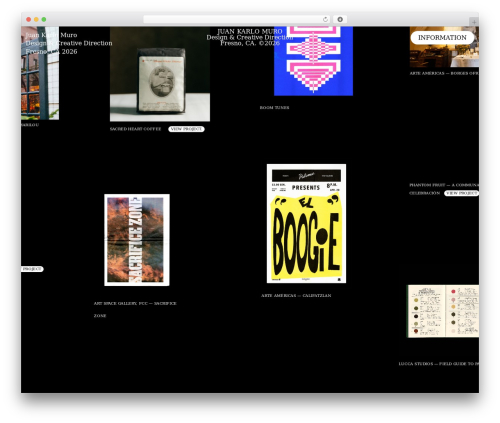Open the Lucca Studios field guide notebook image
Screen dimensions: 500x423
(x=443, y=311)
